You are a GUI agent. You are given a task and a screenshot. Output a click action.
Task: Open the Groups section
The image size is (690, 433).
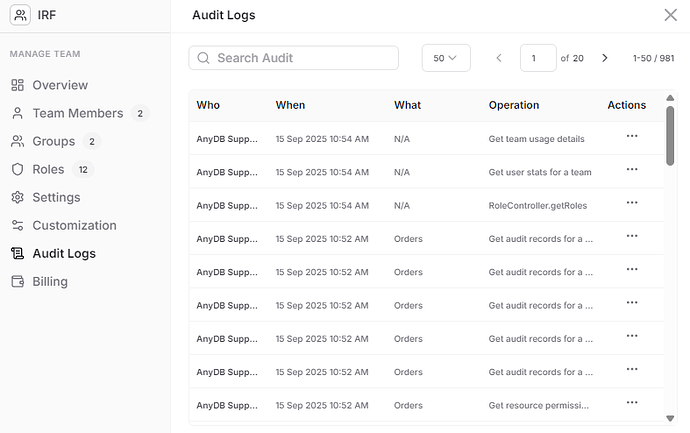pyautogui.click(x=56, y=141)
